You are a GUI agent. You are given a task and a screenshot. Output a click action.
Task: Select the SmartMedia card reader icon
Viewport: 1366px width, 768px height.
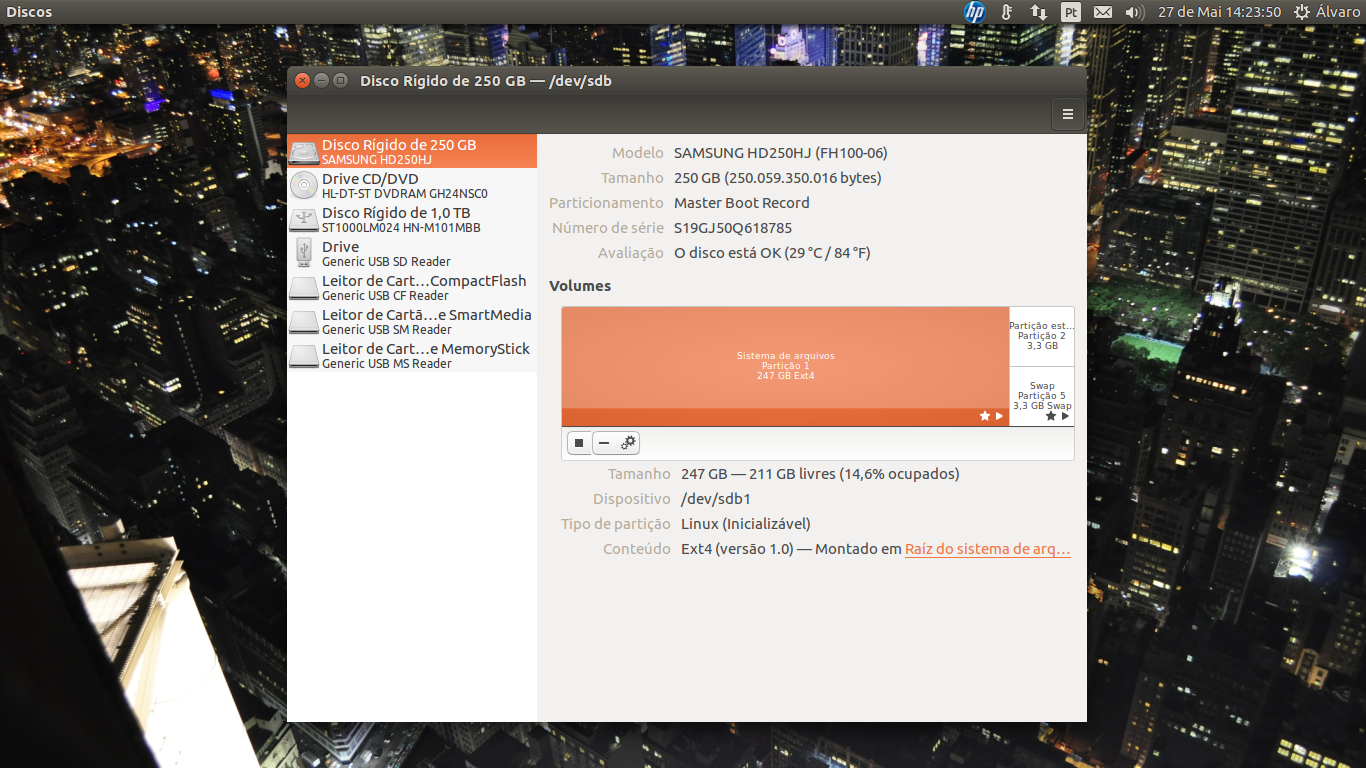[x=304, y=322]
